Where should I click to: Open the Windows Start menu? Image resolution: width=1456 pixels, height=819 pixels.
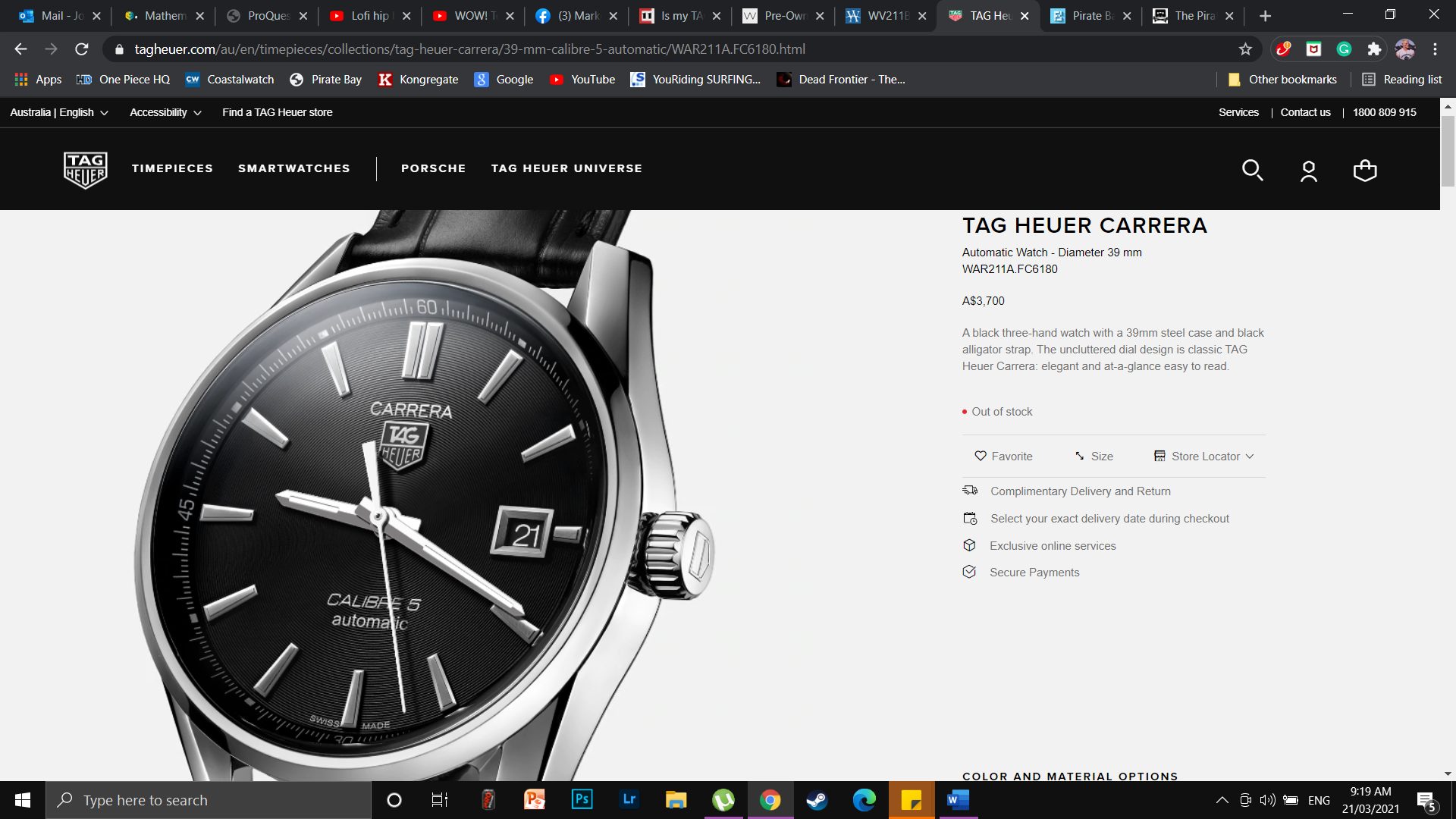pyautogui.click(x=23, y=800)
